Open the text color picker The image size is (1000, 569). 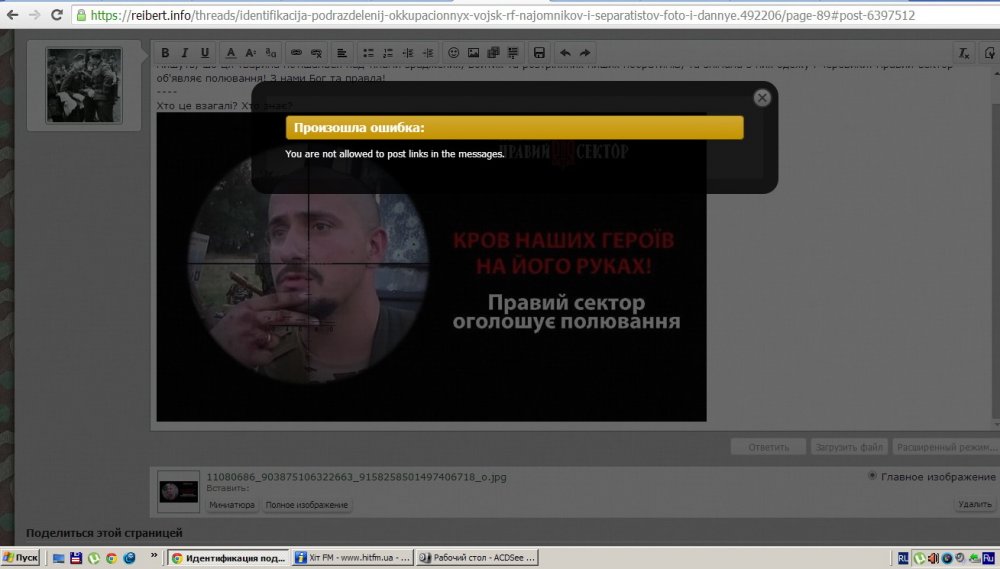pos(231,52)
